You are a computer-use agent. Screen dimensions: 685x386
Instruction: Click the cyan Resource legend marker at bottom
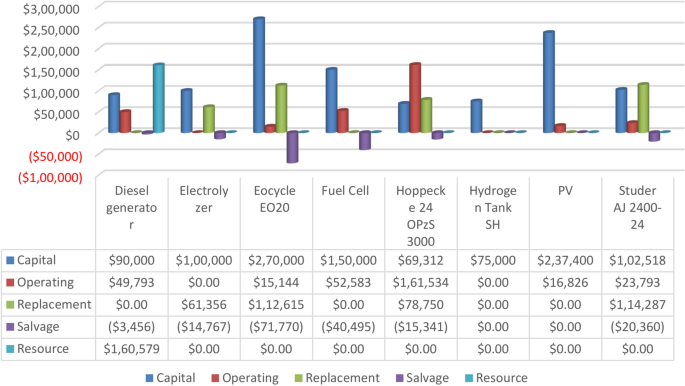469,378
